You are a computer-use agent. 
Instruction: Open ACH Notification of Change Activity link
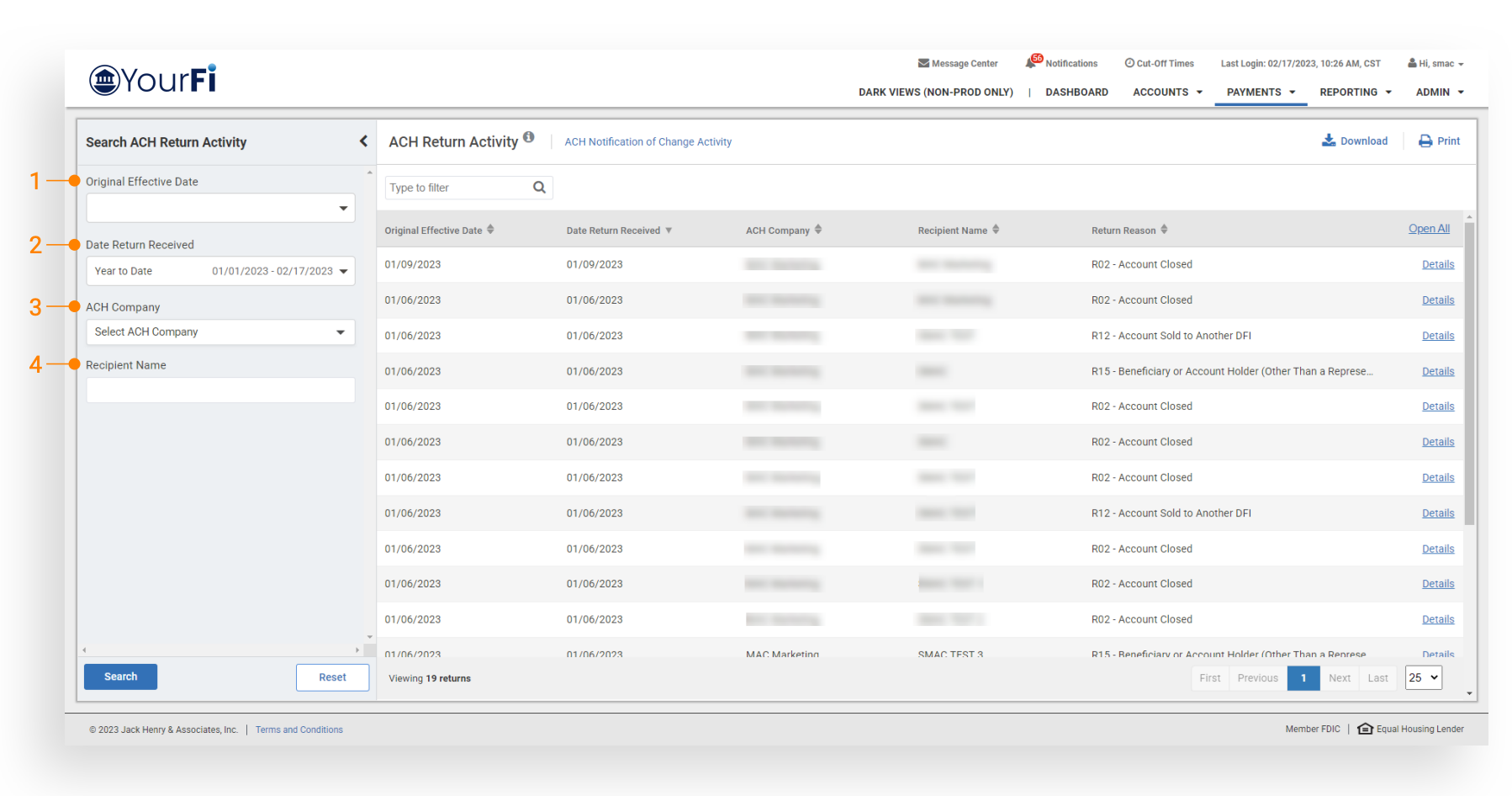point(648,142)
